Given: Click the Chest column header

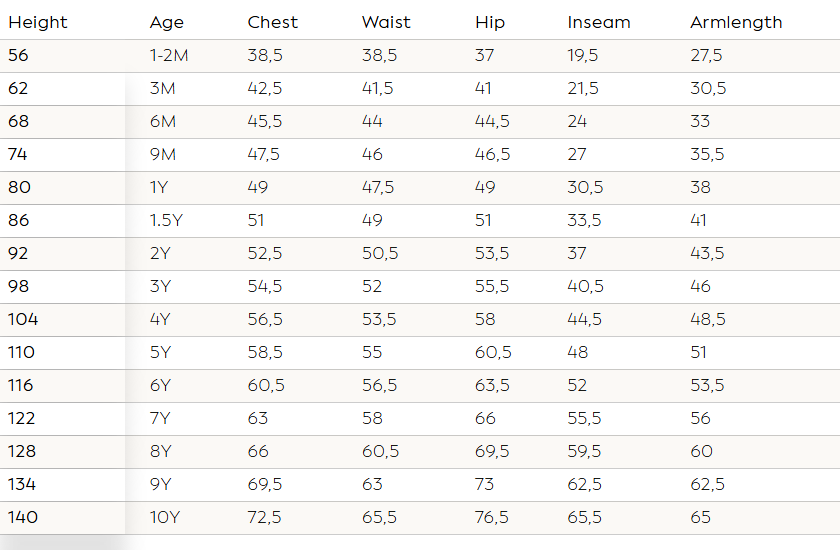Looking at the screenshot, I should coord(273,22).
